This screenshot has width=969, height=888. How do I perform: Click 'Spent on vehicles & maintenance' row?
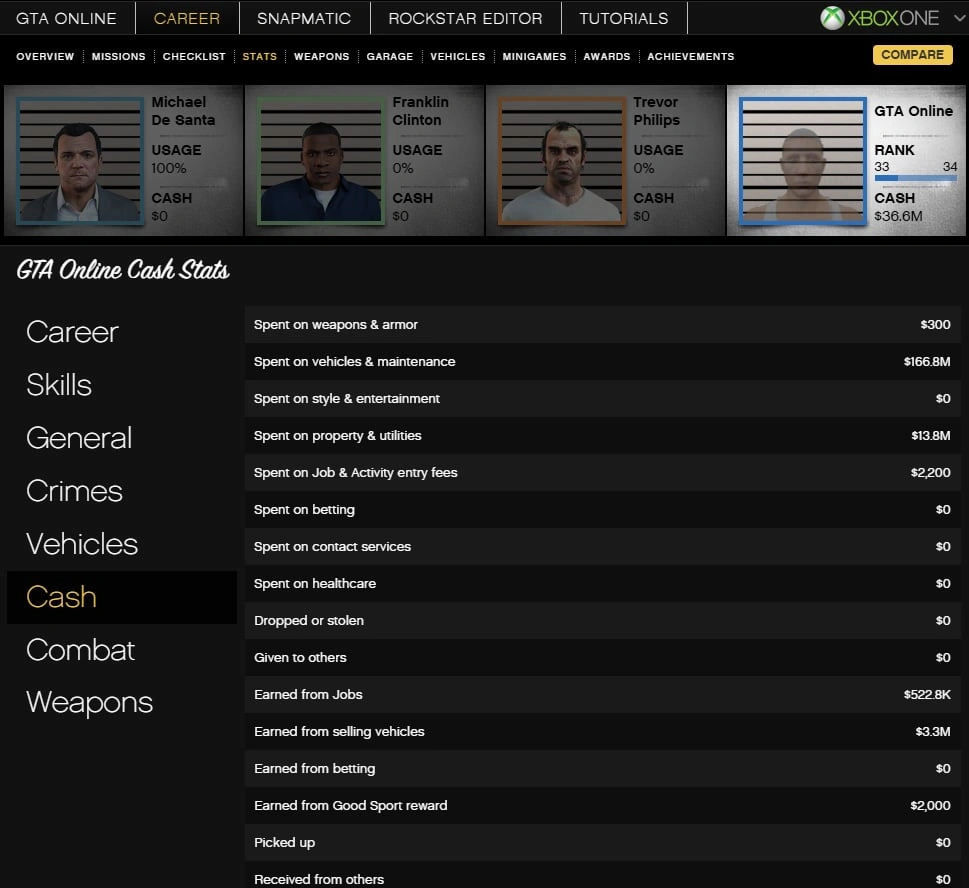pos(603,362)
